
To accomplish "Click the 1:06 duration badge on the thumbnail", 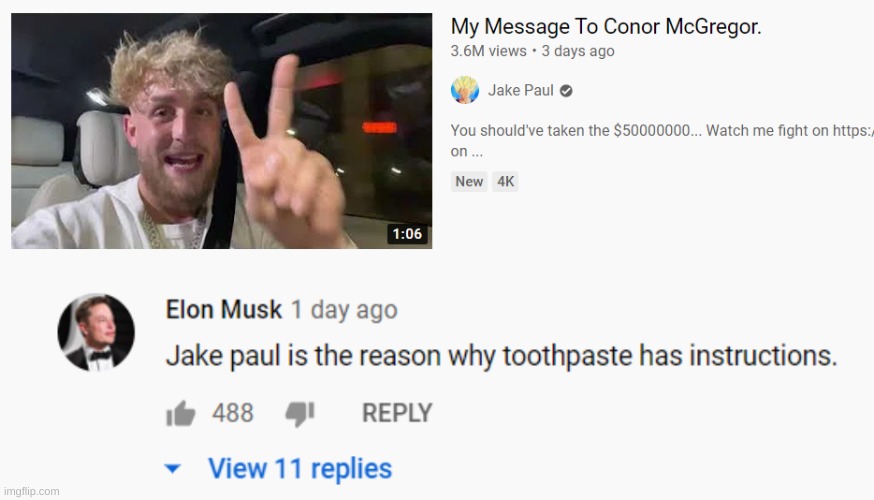I will 407,234.
